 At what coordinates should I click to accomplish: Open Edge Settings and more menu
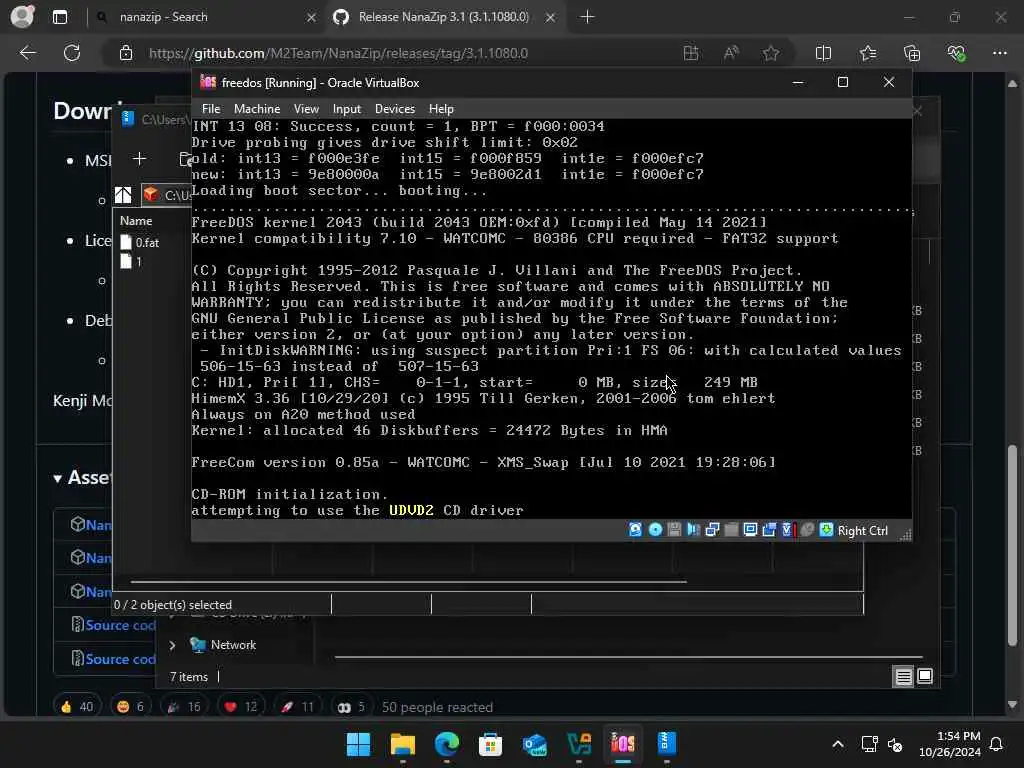click(1000, 54)
